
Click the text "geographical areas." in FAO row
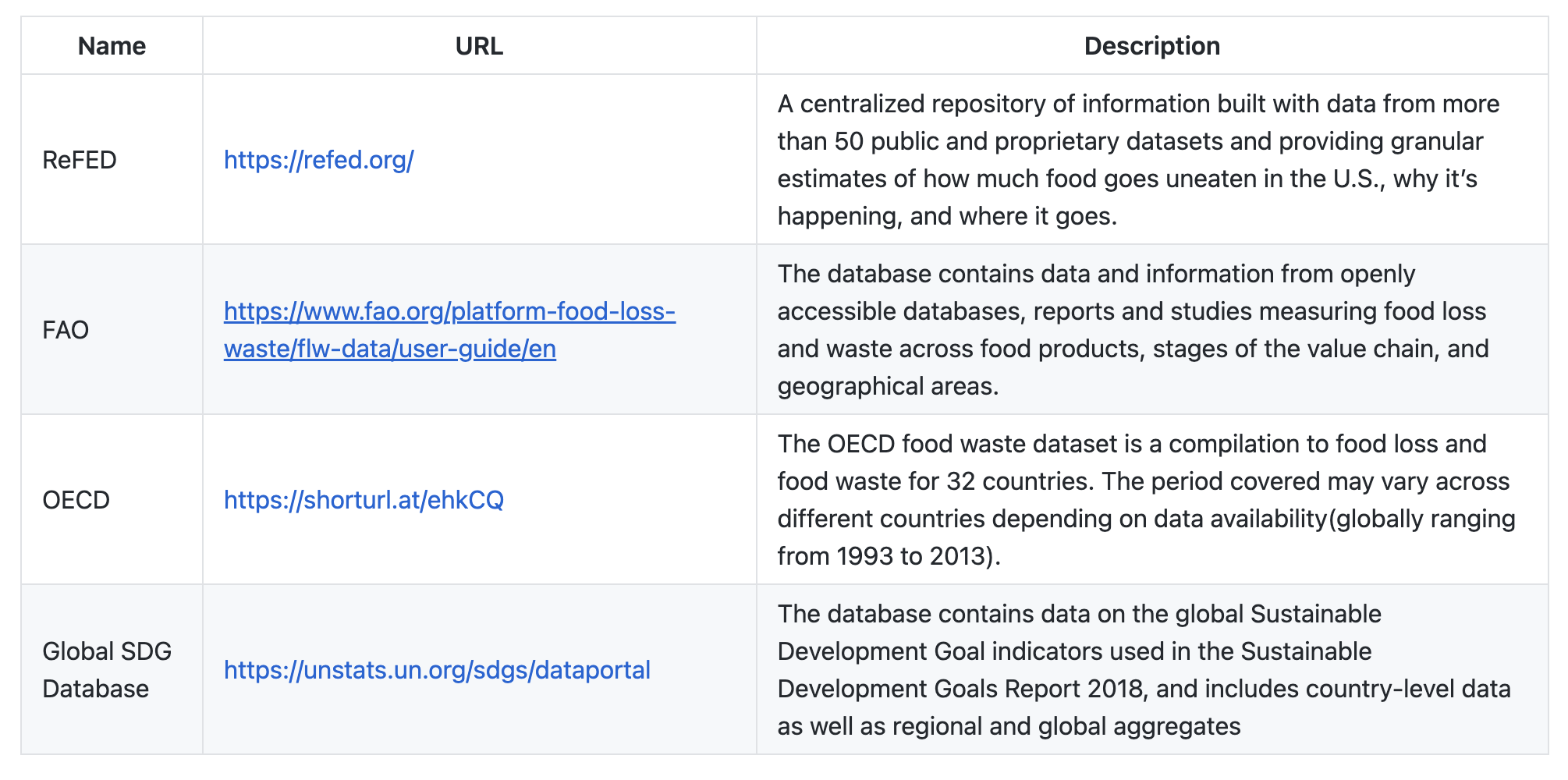click(888, 386)
